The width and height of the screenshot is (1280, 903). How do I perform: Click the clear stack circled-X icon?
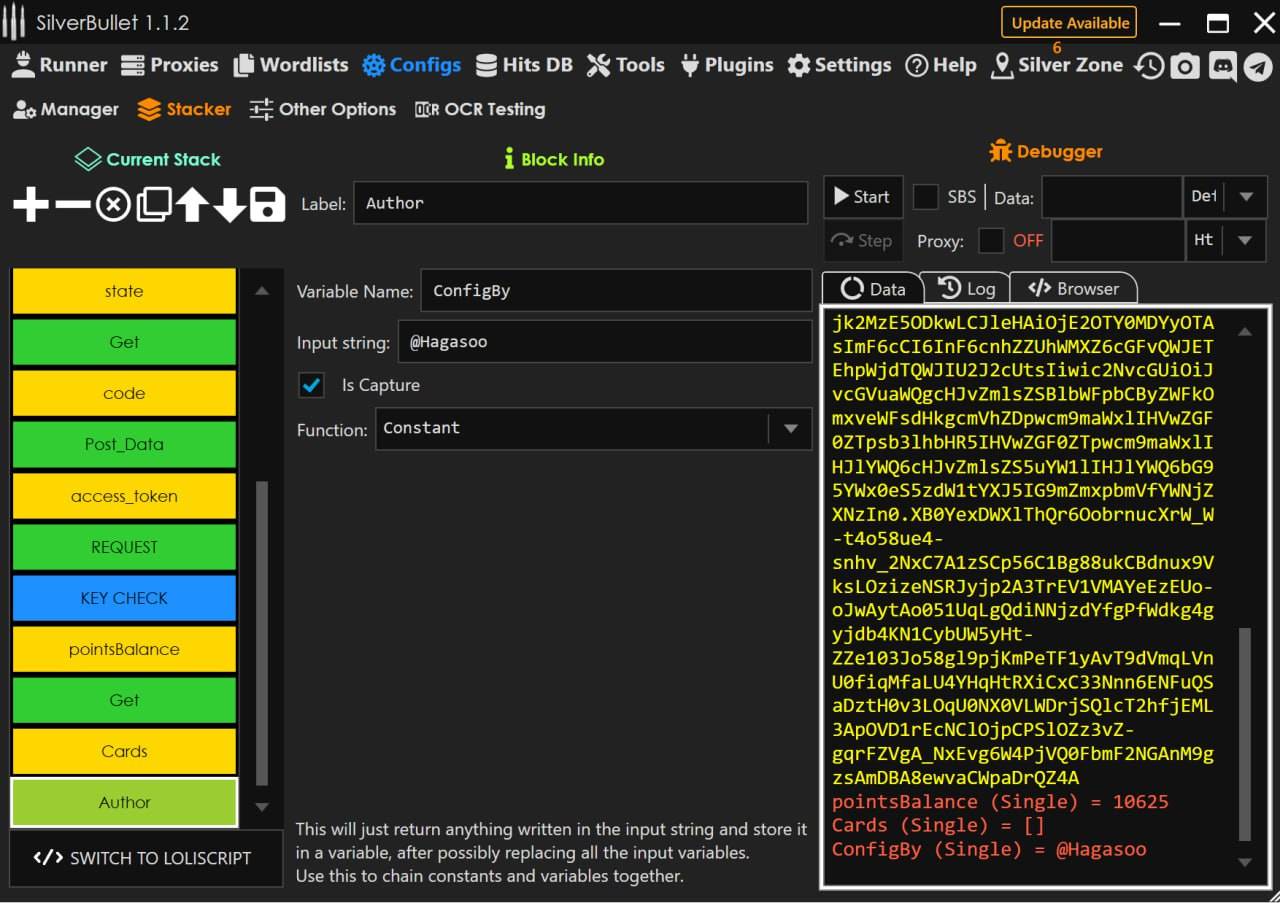(113, 205)
